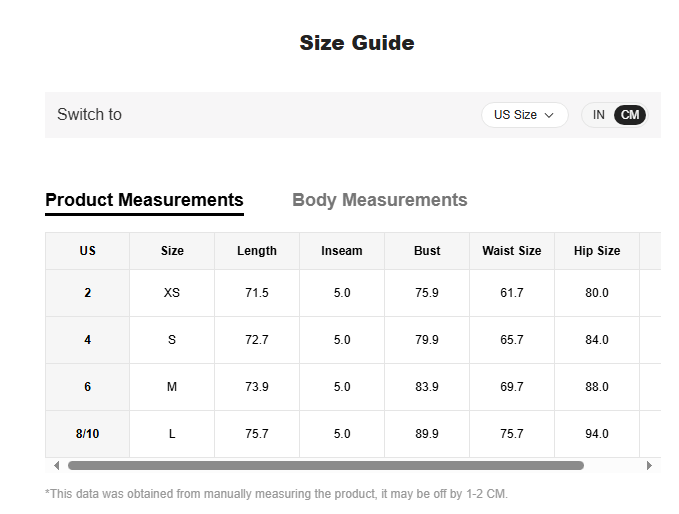Image resolution: width=679 pixels, height=514 pixels.
Task: Open the US Size dropdown
Action: (x=524, y=115)
